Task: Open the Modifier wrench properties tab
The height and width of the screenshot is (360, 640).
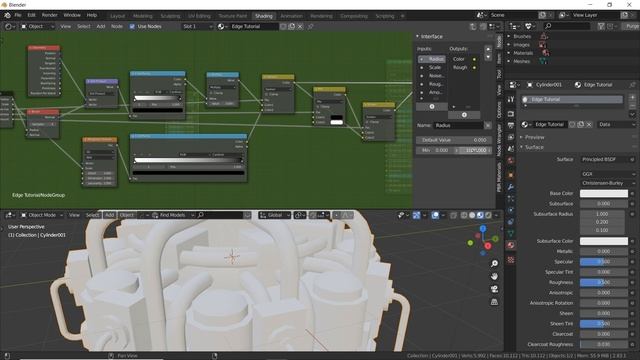Action: [x=511, y=187]
